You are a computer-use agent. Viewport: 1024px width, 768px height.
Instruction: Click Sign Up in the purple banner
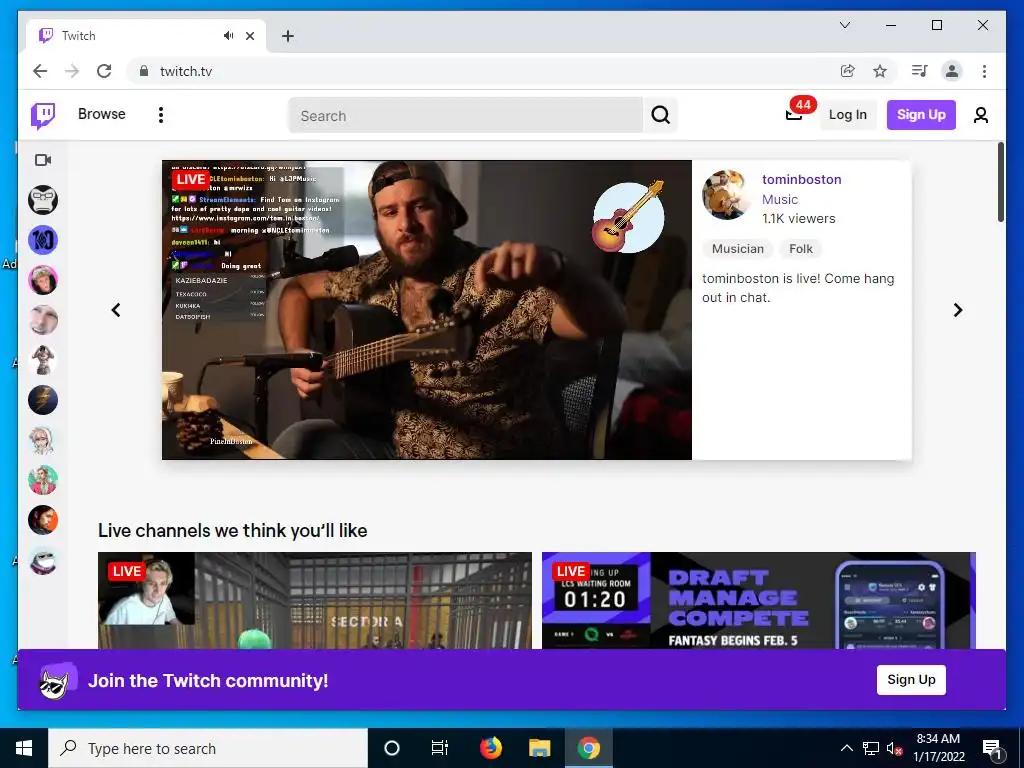(x=911, y=680)
